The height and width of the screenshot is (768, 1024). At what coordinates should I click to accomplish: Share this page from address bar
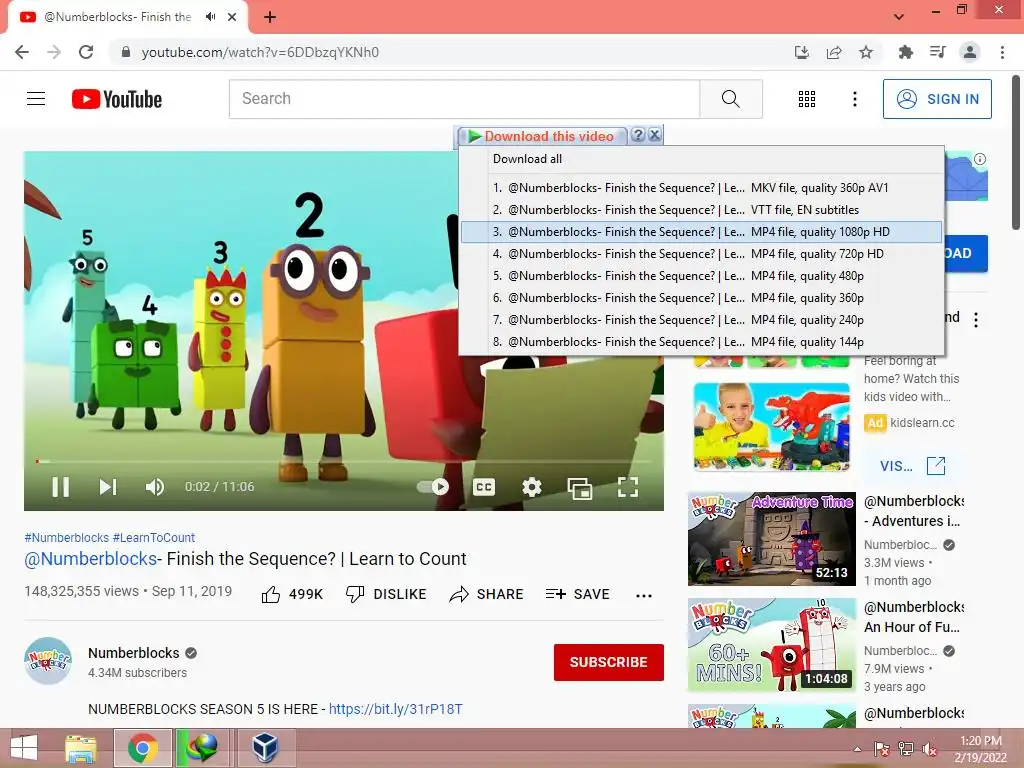click(834, 52)
